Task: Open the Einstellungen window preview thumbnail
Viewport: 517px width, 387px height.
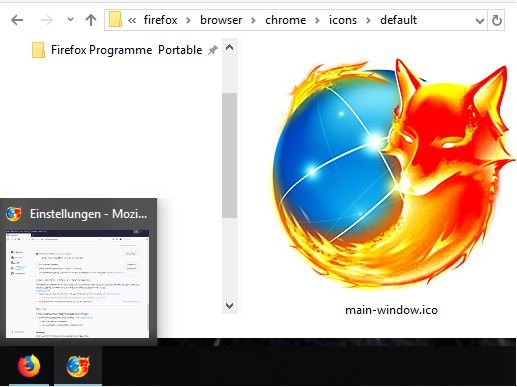Action: point(77,284)
